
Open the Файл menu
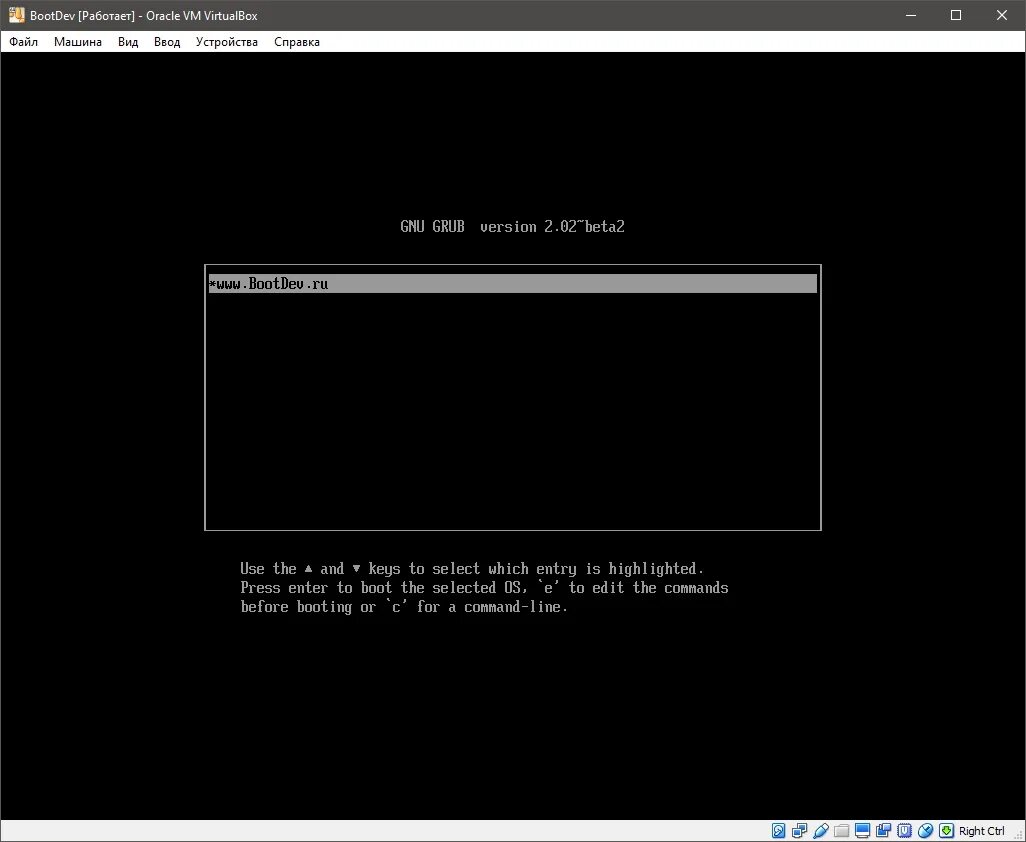click(x=24, y=42)
